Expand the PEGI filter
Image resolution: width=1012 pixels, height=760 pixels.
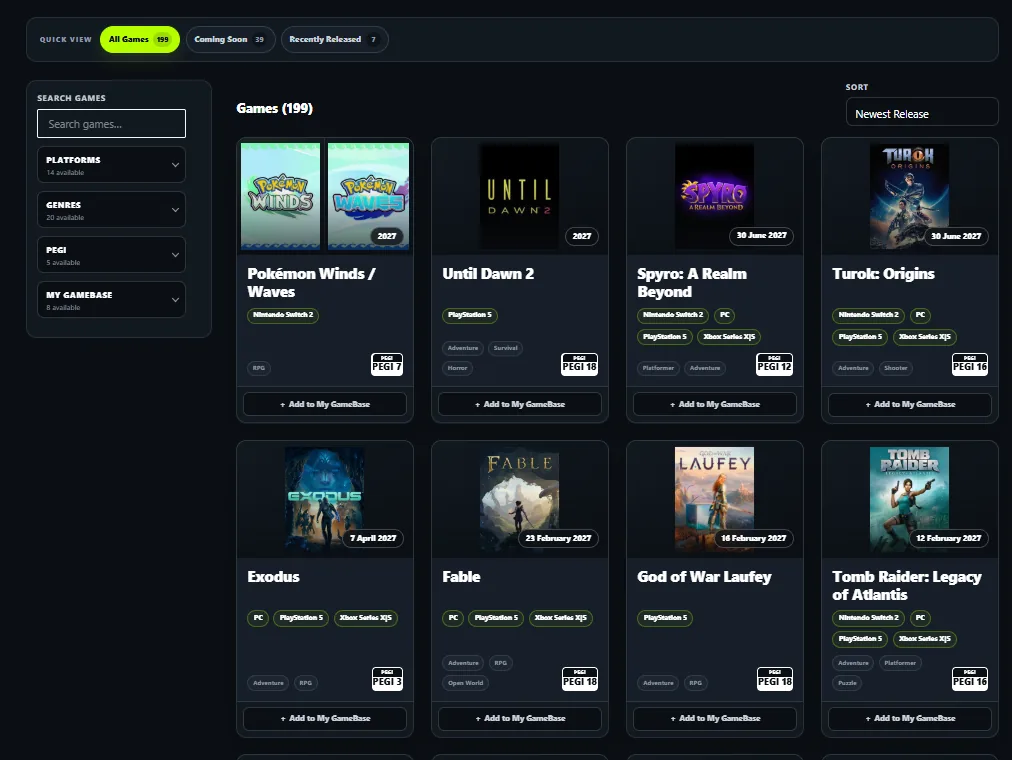pyautogui.click(x=111, y=255)
